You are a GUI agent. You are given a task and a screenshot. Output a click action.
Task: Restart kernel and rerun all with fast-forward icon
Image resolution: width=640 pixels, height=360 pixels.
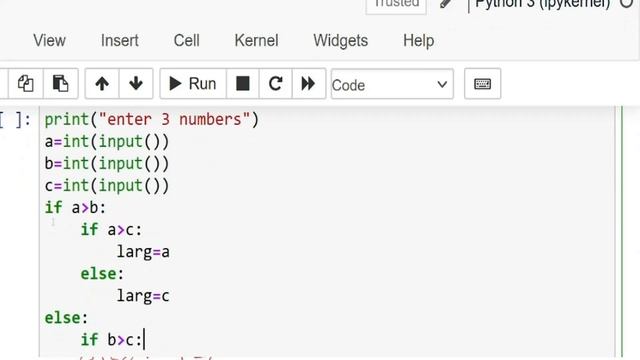coord(309,84)
